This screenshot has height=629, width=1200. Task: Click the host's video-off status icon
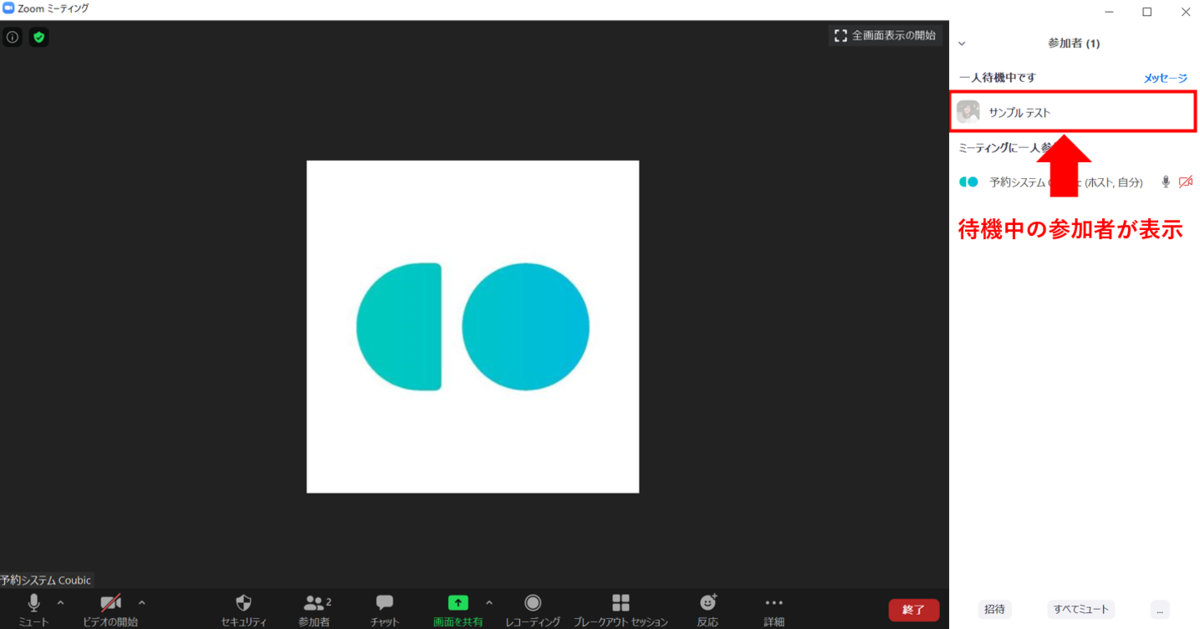point(1186,182)
